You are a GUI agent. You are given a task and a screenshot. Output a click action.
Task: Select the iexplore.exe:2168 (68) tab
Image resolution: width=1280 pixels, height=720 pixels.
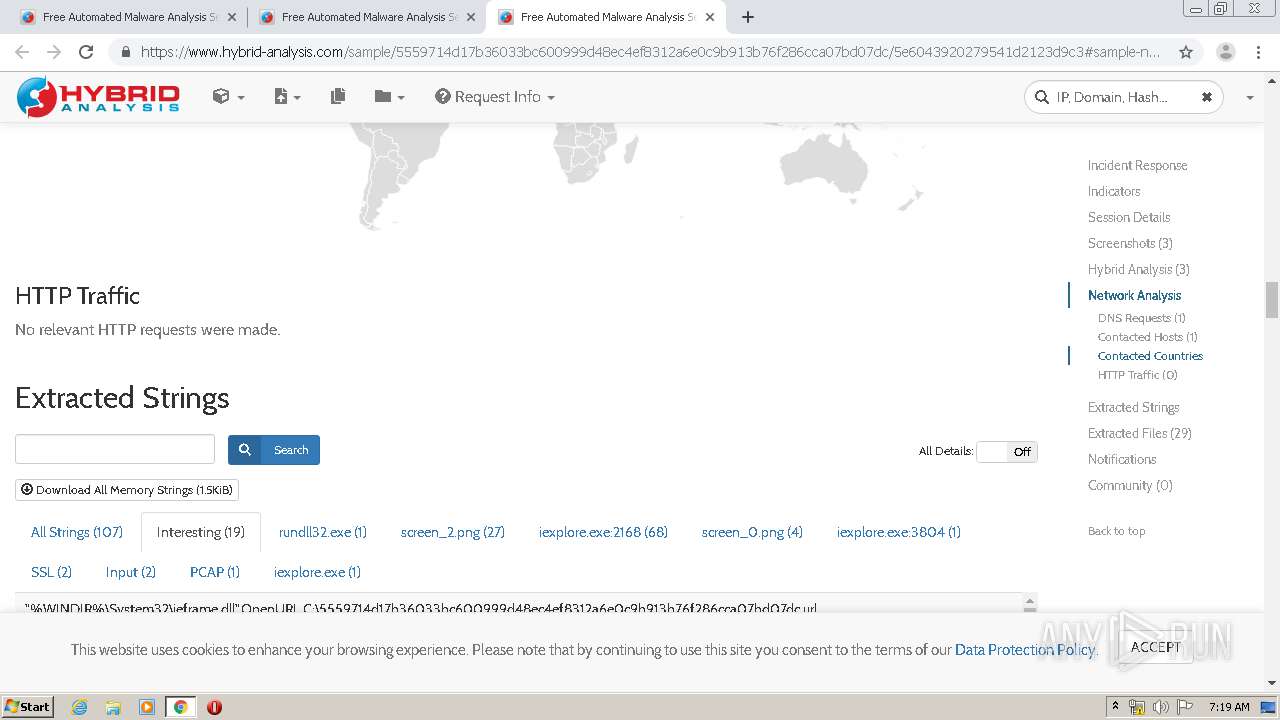pos(603,532)
